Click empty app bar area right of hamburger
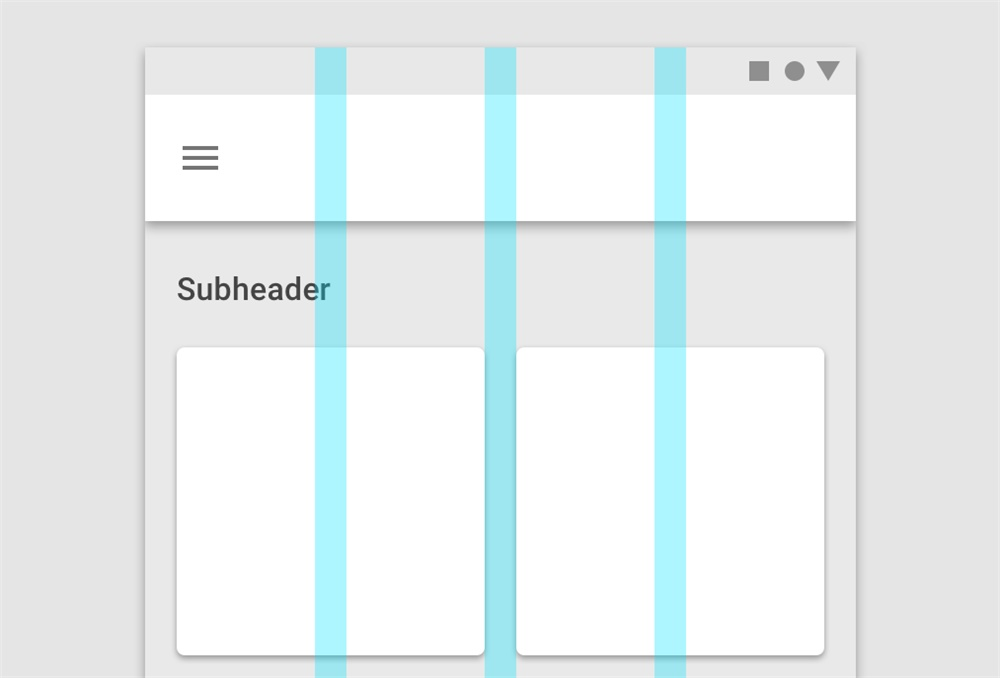This screenshot has width=1000, height=678. point(415,158)
